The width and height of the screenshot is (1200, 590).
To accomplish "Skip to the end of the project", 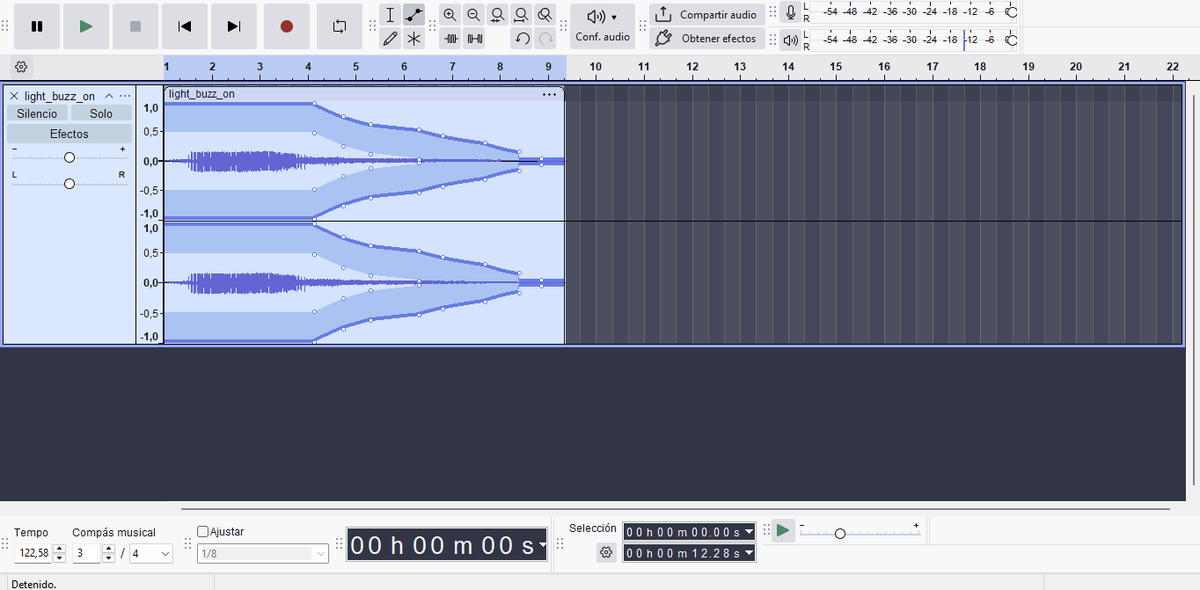I will 234,27.
